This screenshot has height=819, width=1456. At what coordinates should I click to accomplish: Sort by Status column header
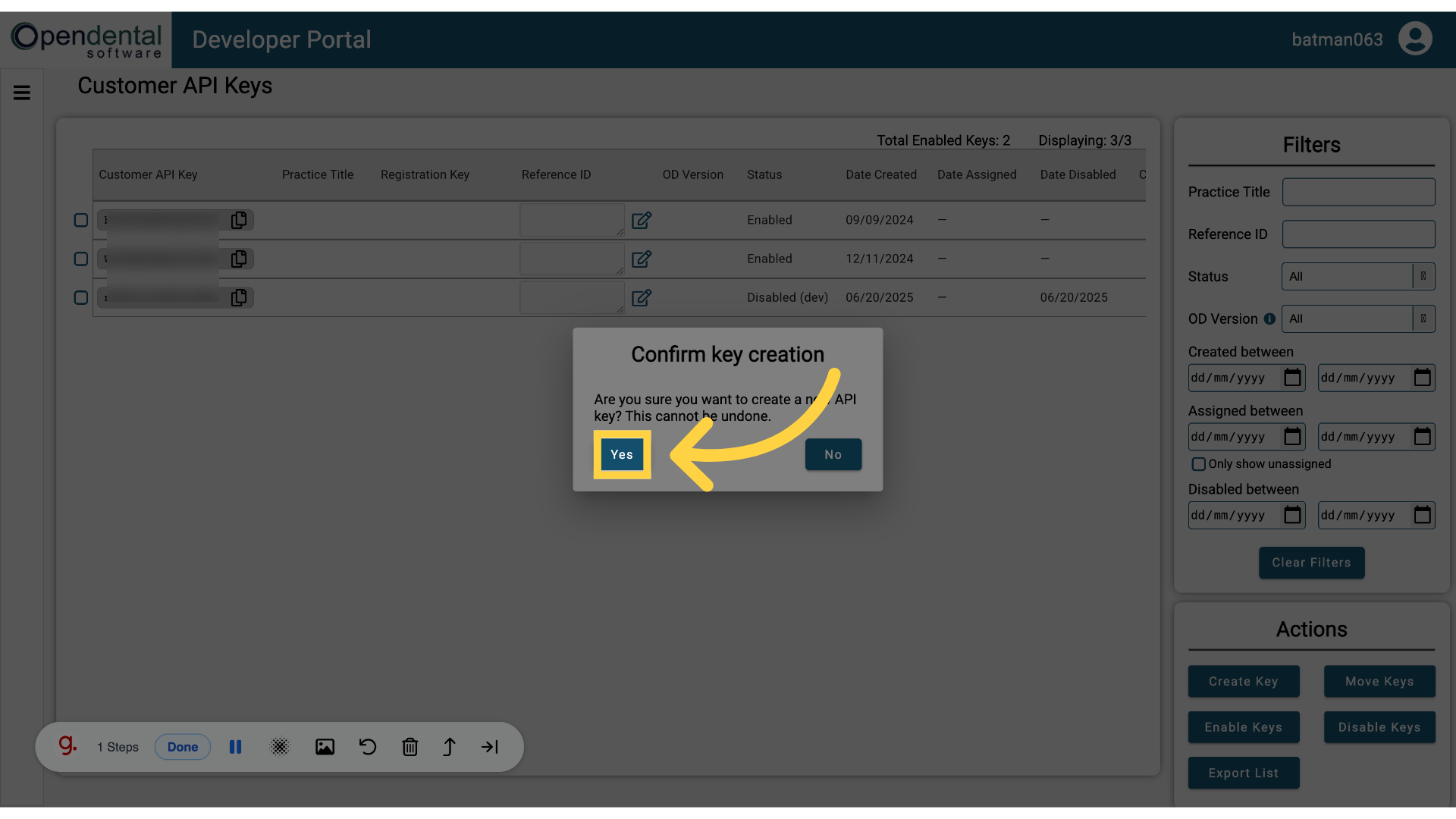click(764, 174)
